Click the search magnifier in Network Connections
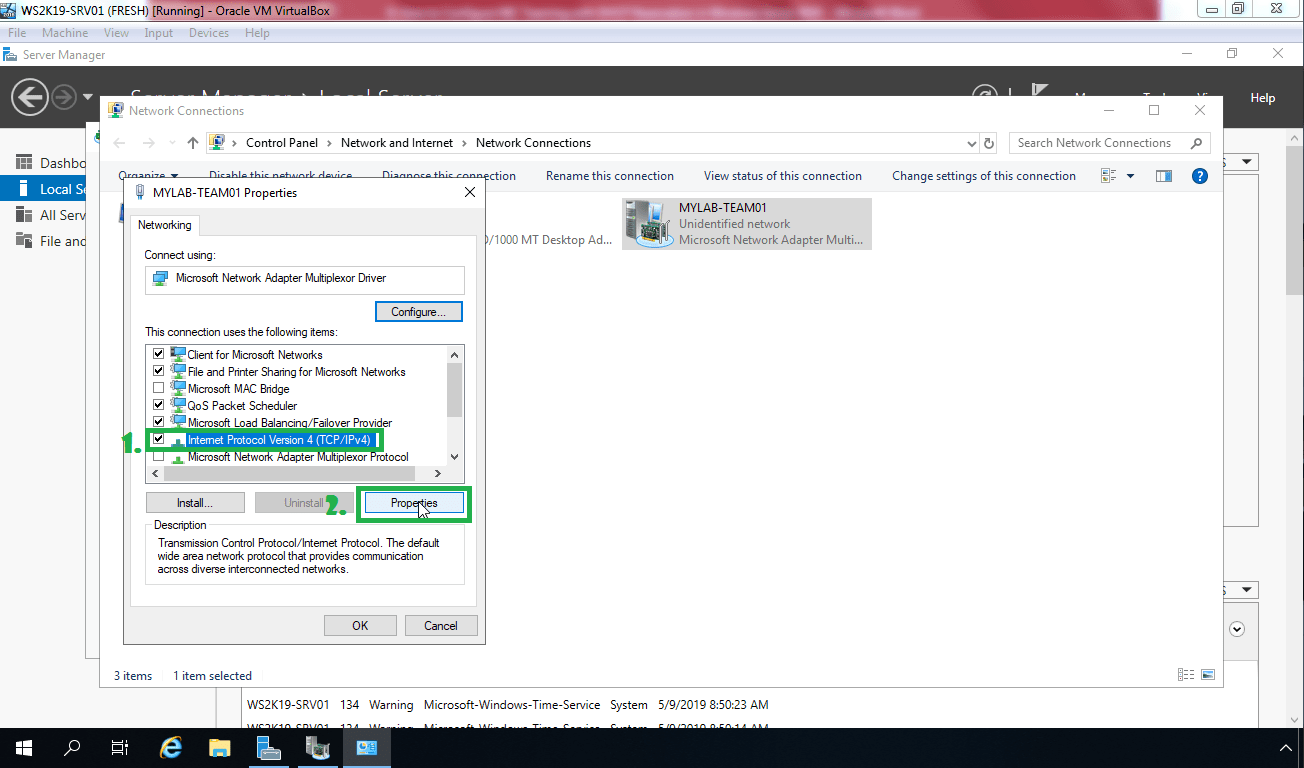Screen dimensions: 1304x768 point(1196,143)
